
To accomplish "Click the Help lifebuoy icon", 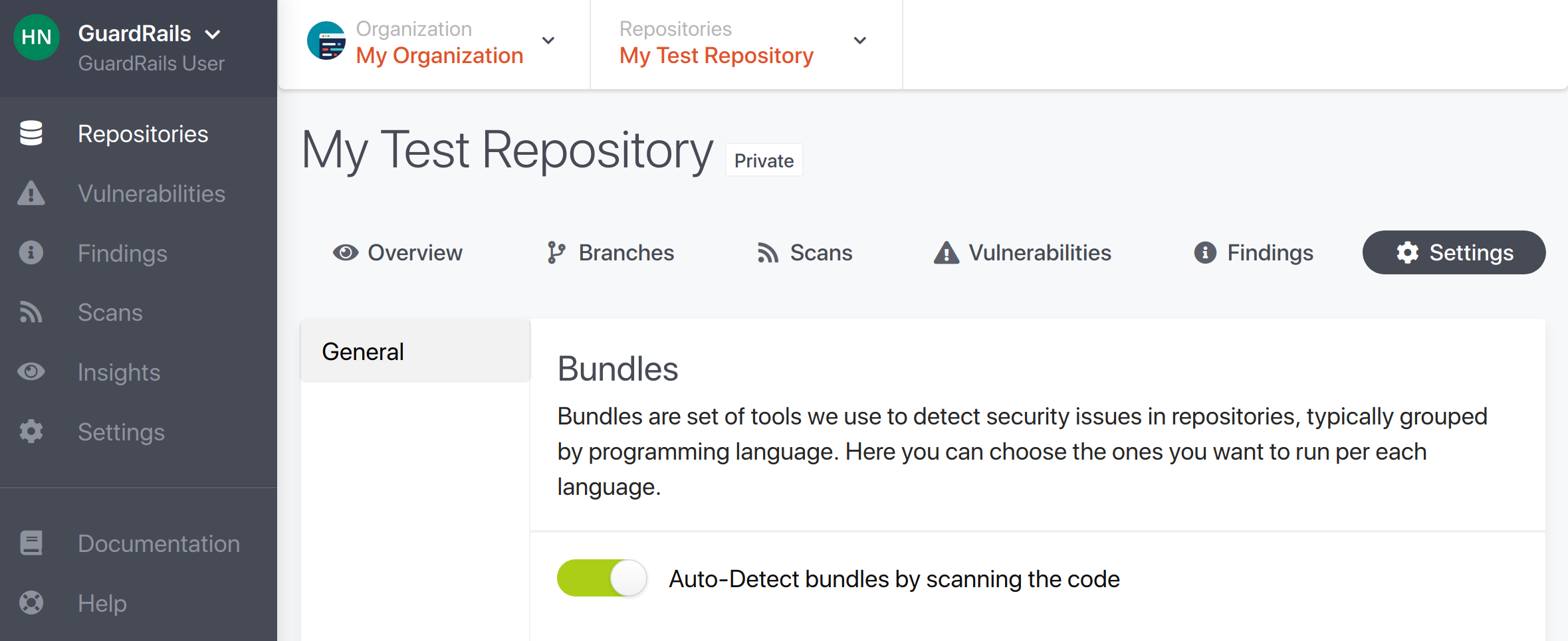I will [31, 602].
